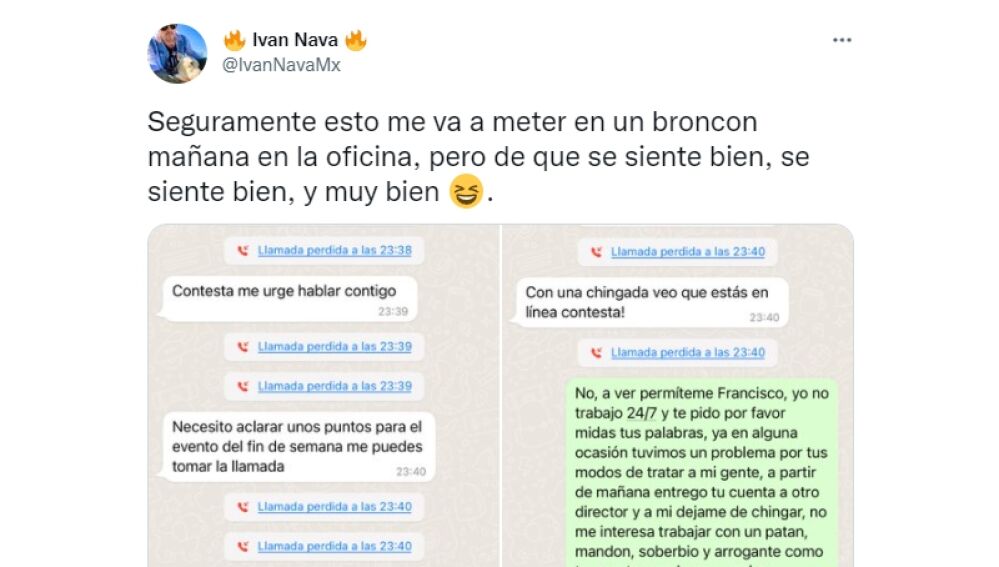
Task: Open left chat's last 'Llamada perdida 23:40' link
Action: (x=334, y=546)
